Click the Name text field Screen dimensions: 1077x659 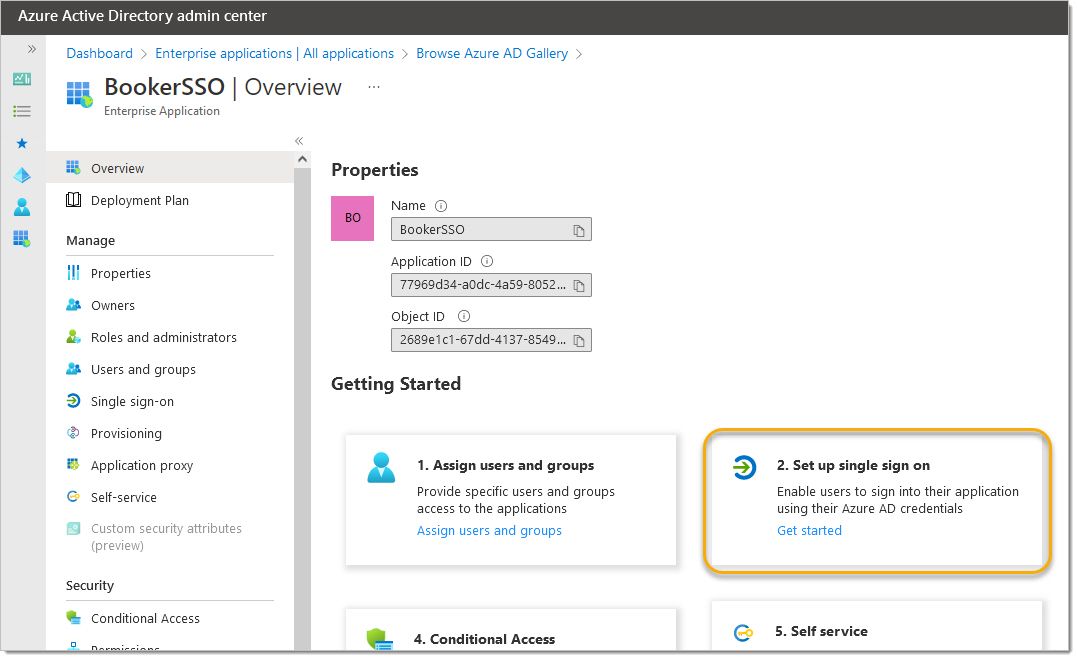(480, 230)
